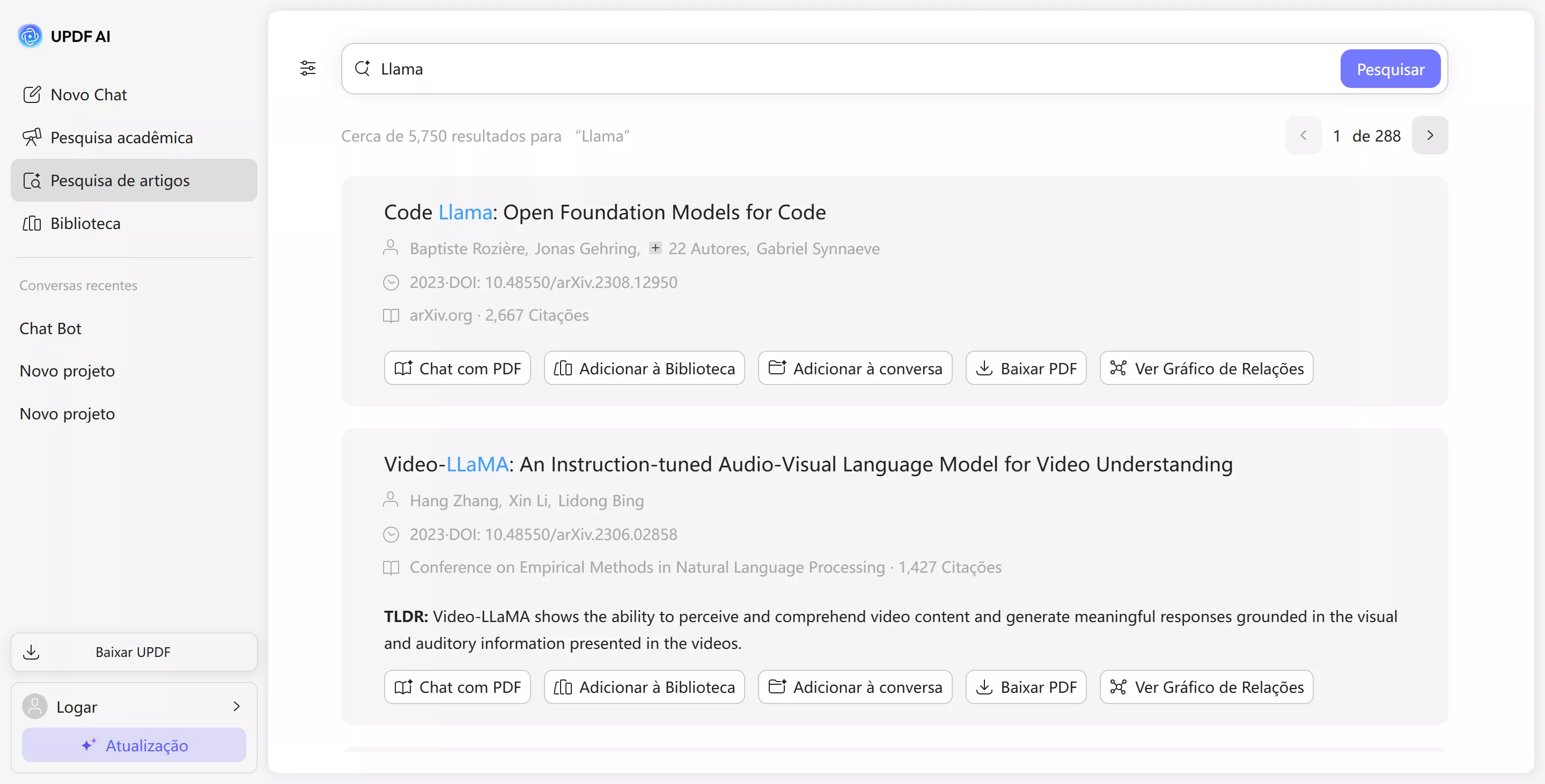Add Code Llama paper to Biblioteca
This screenshot has width=1545, height=784.
coord(644,368)
